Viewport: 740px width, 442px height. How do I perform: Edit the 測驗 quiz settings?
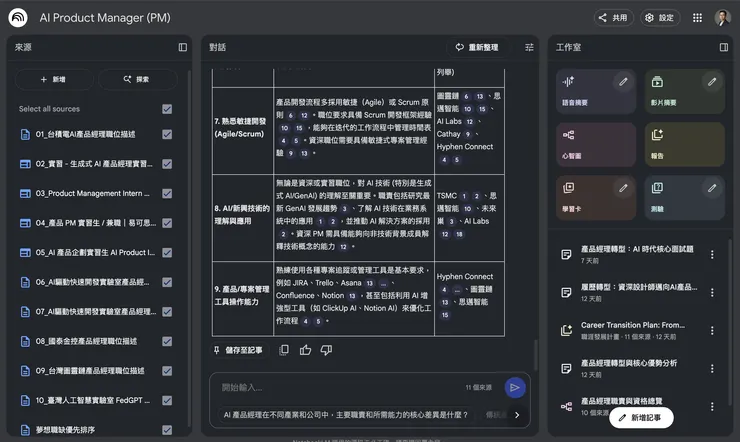(x=712, y=188)
